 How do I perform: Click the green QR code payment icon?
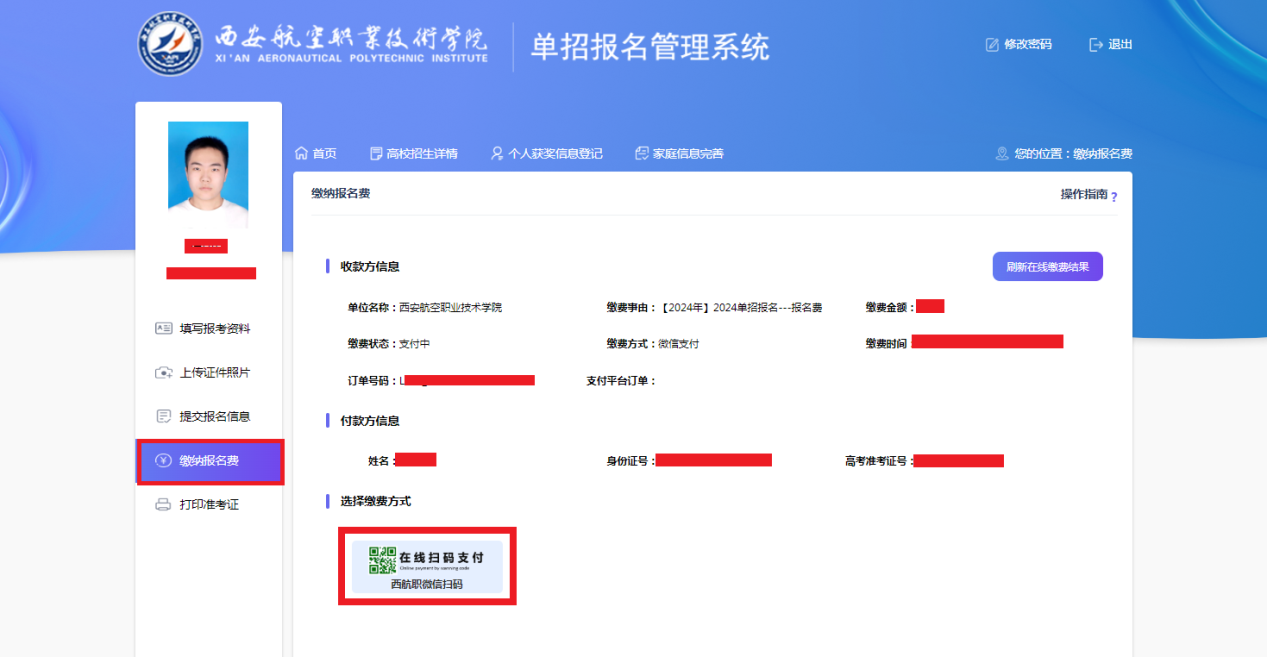[382, 559]
